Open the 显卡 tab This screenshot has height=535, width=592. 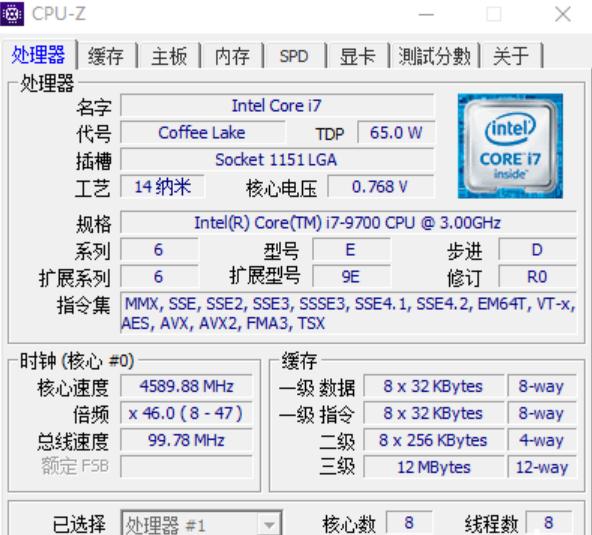click(x=357, y=56)
